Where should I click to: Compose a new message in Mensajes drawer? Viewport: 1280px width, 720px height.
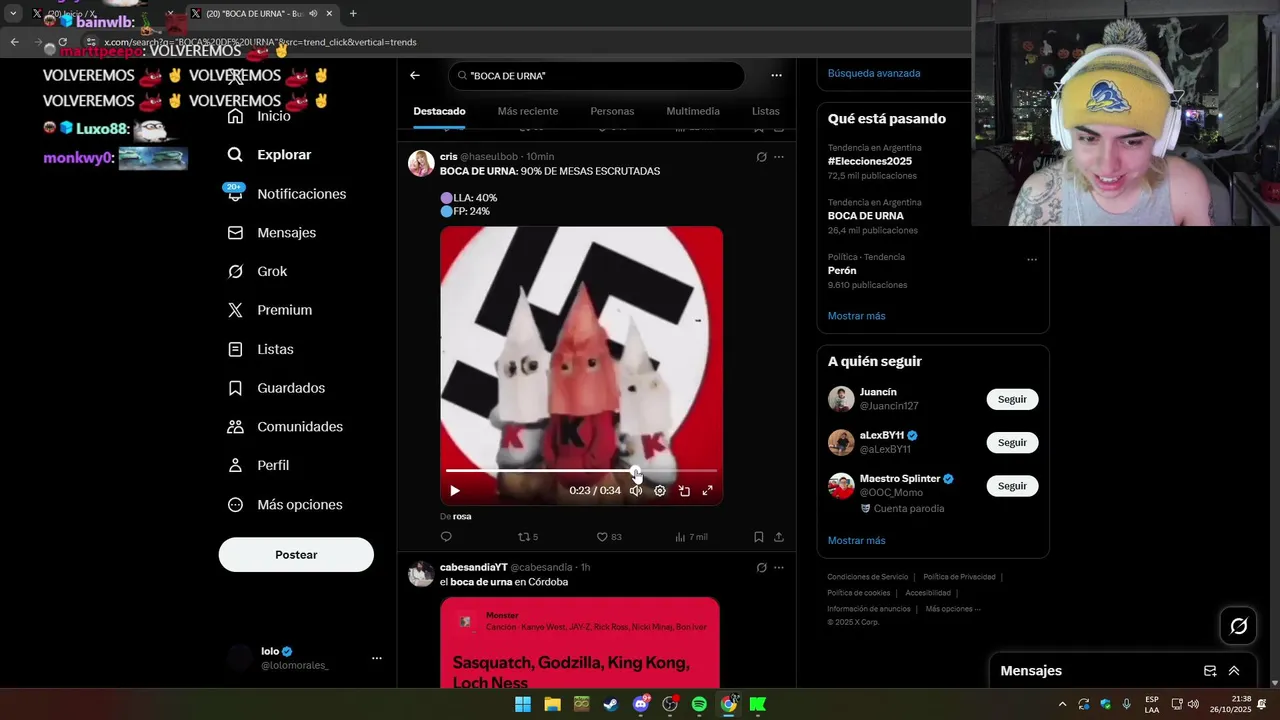click(x=1210, y=671)
